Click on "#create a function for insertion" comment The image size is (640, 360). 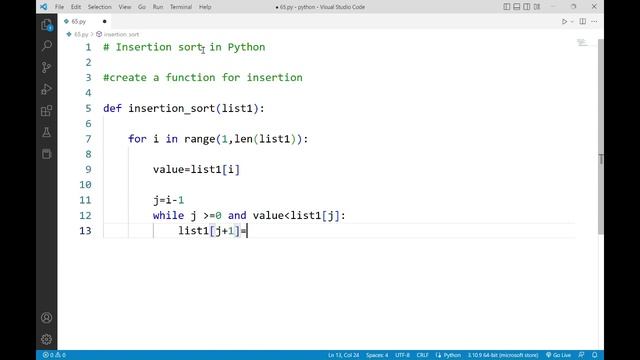pos(203,78)
